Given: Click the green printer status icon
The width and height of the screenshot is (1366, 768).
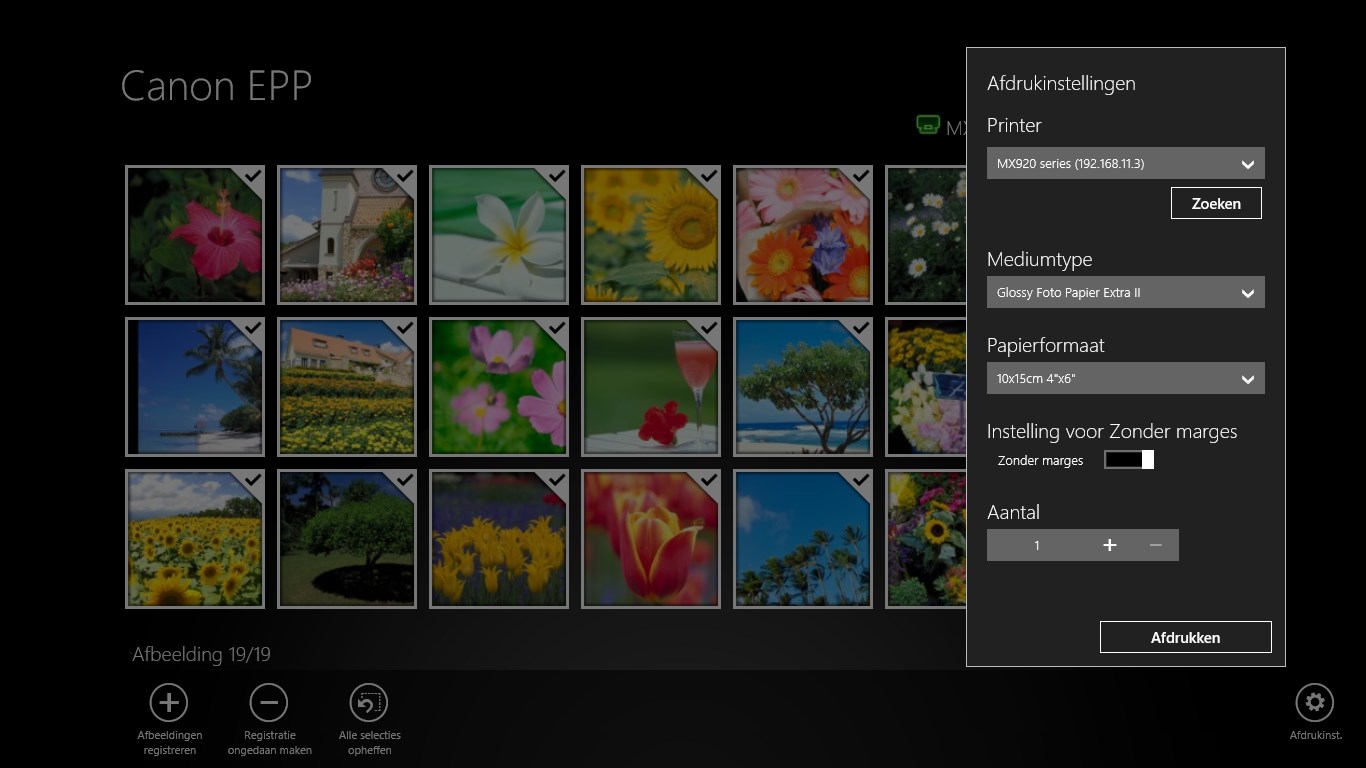Looking at the screenshot, I should click(x=928, y=126).
